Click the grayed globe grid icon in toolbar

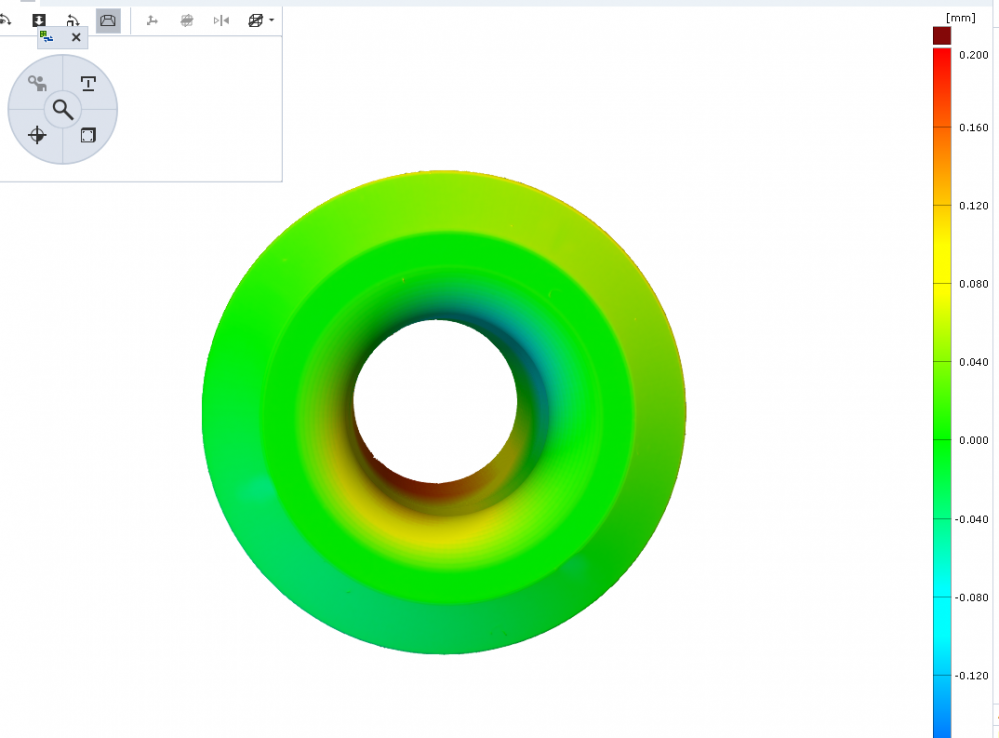pyautogui.click(x=186, y=20)
